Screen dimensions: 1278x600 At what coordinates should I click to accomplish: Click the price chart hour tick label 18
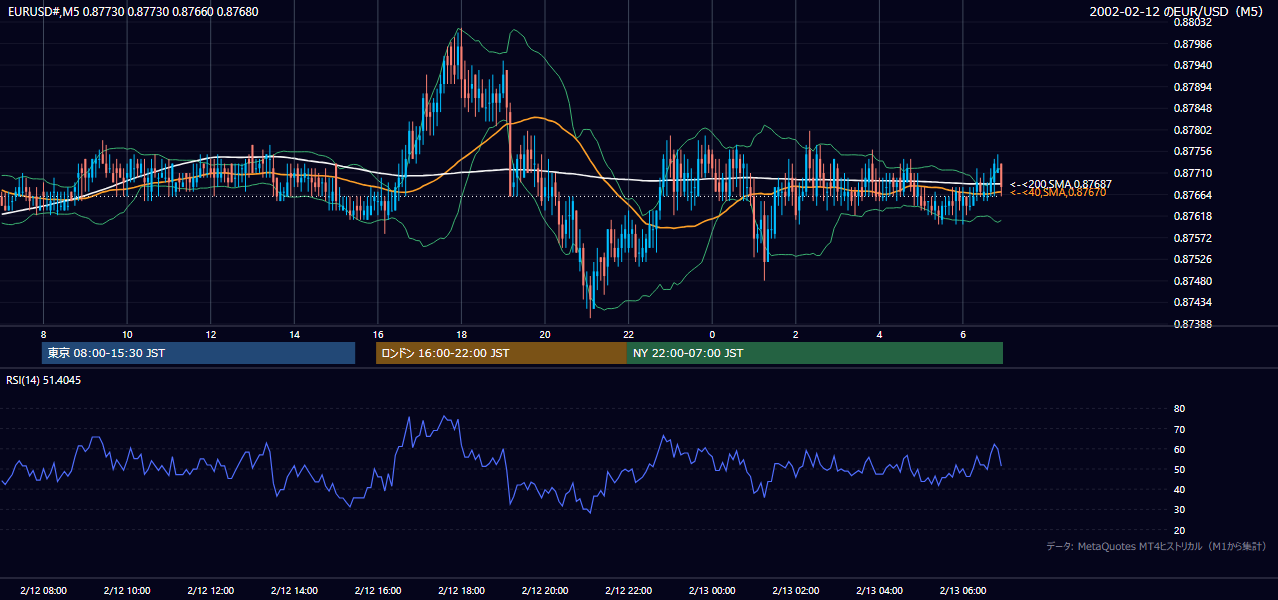coord(461,334)
